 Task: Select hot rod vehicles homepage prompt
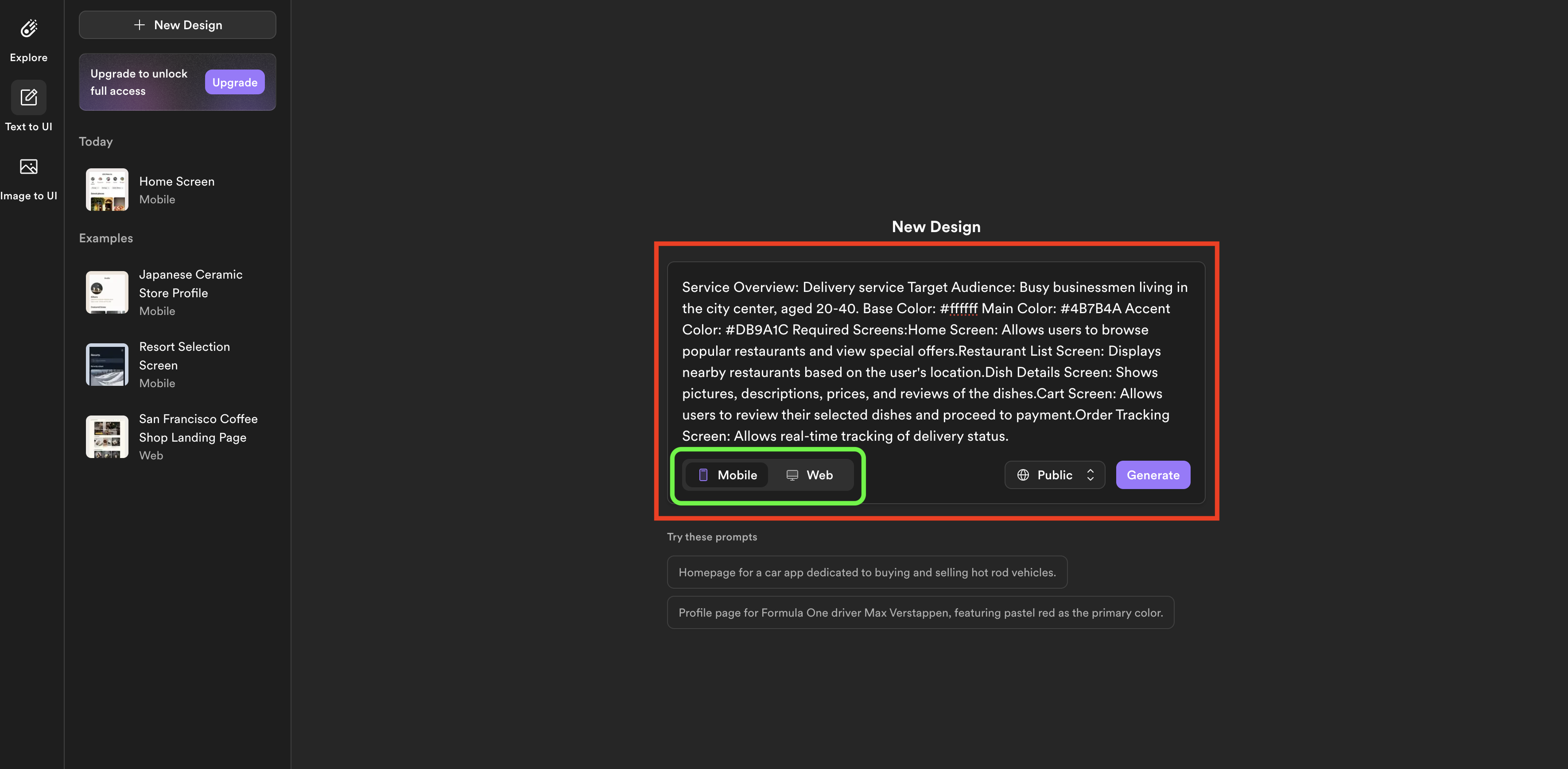[865, 572]
